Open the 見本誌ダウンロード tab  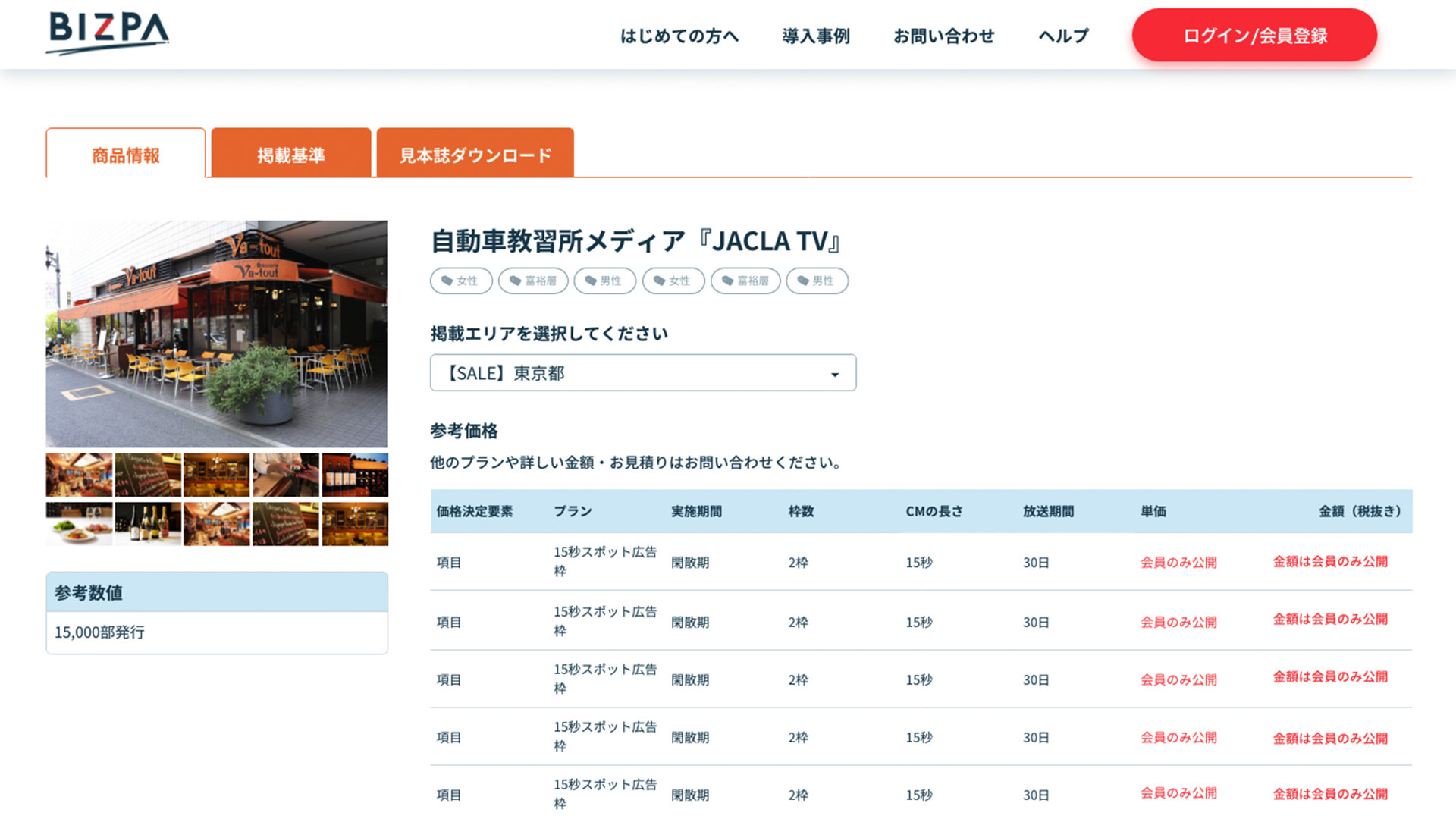pos(475,154)
